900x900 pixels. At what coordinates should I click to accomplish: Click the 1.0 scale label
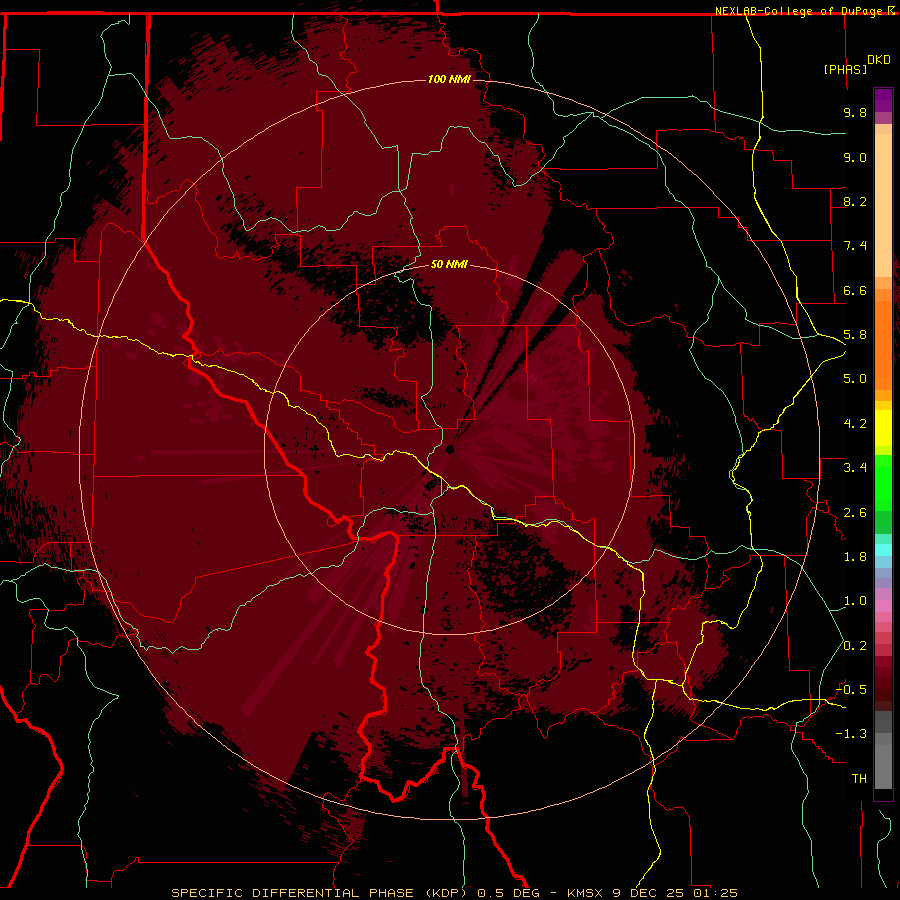[x=855, y=601]
